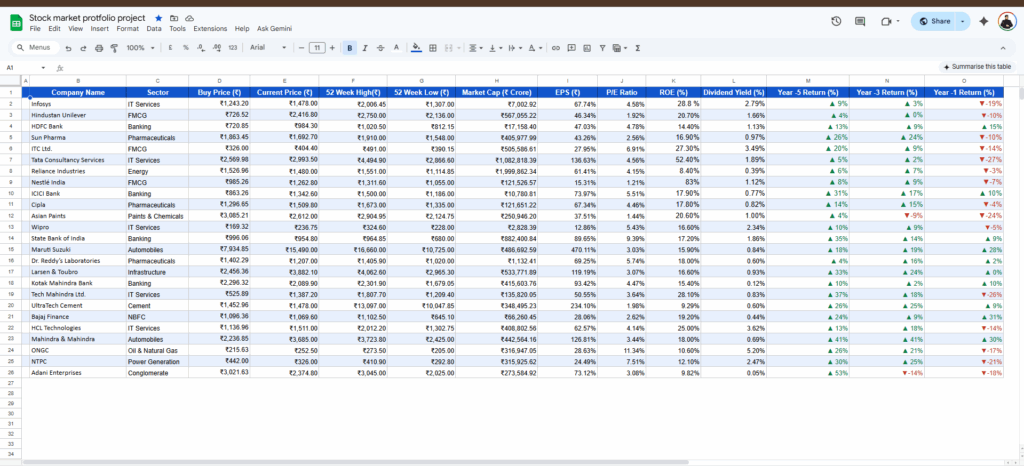Open the fill colour picker
Viewport: 1024px width, 466px height.
coord(417,47)
